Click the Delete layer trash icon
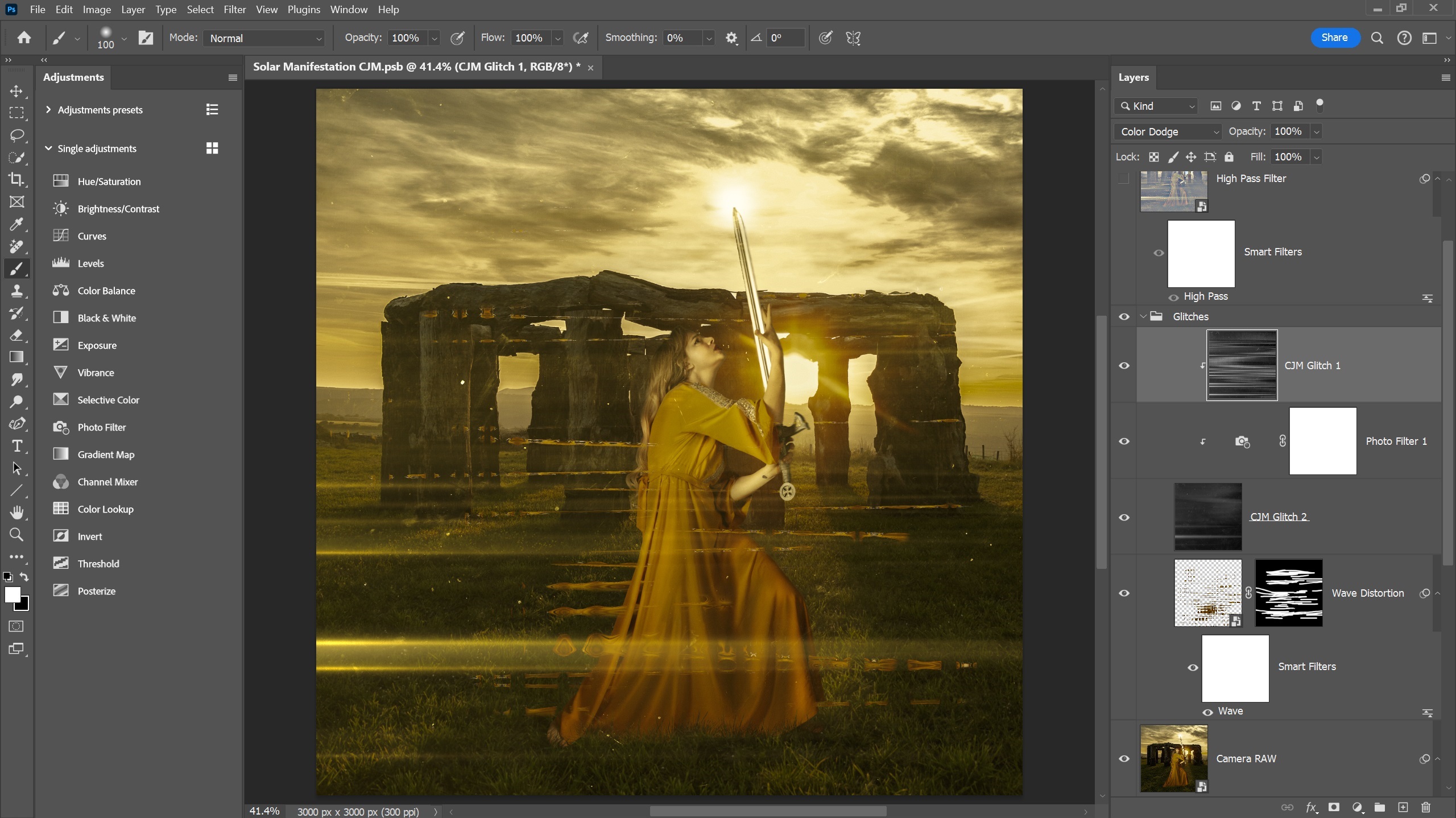This screenshot has width=1456, height=818. point(1426,807)
